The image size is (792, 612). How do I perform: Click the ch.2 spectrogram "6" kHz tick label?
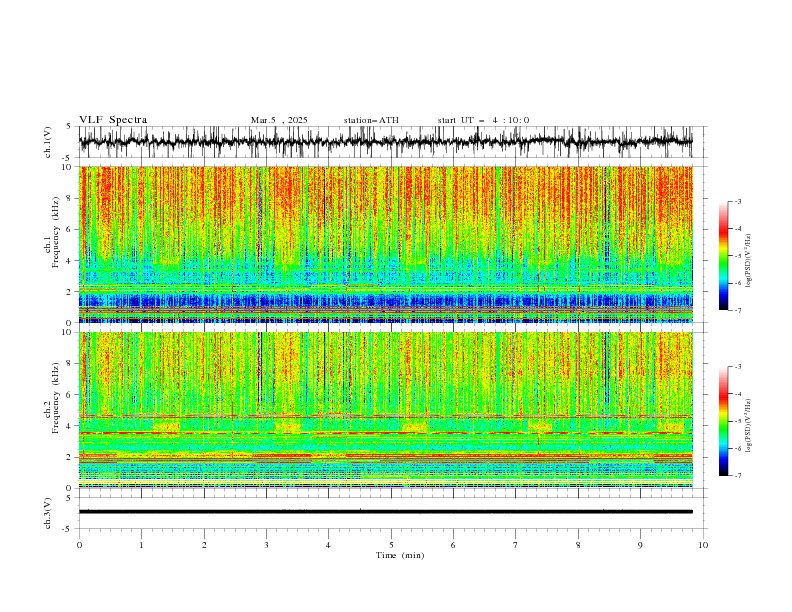pos(69,395)
